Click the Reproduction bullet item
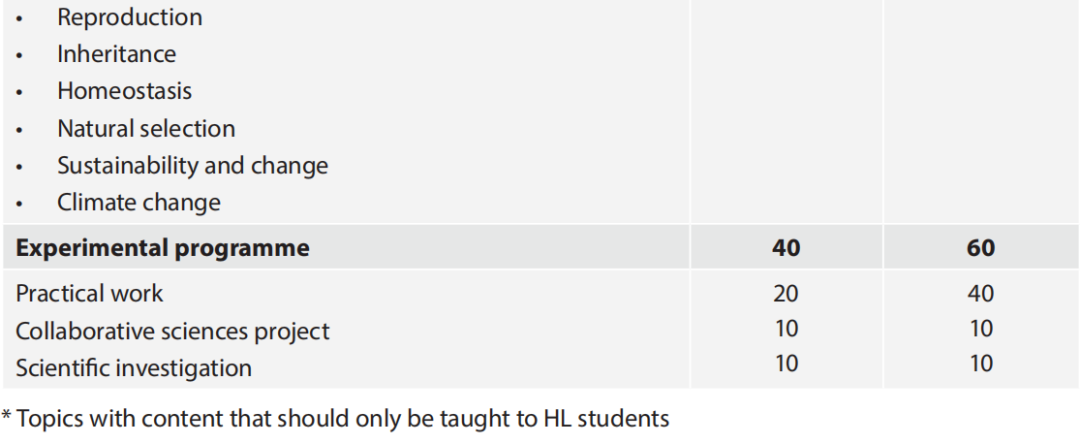The height and width of the screenshot is (444, 1080). pyautogui.click(x=129, y=17)
